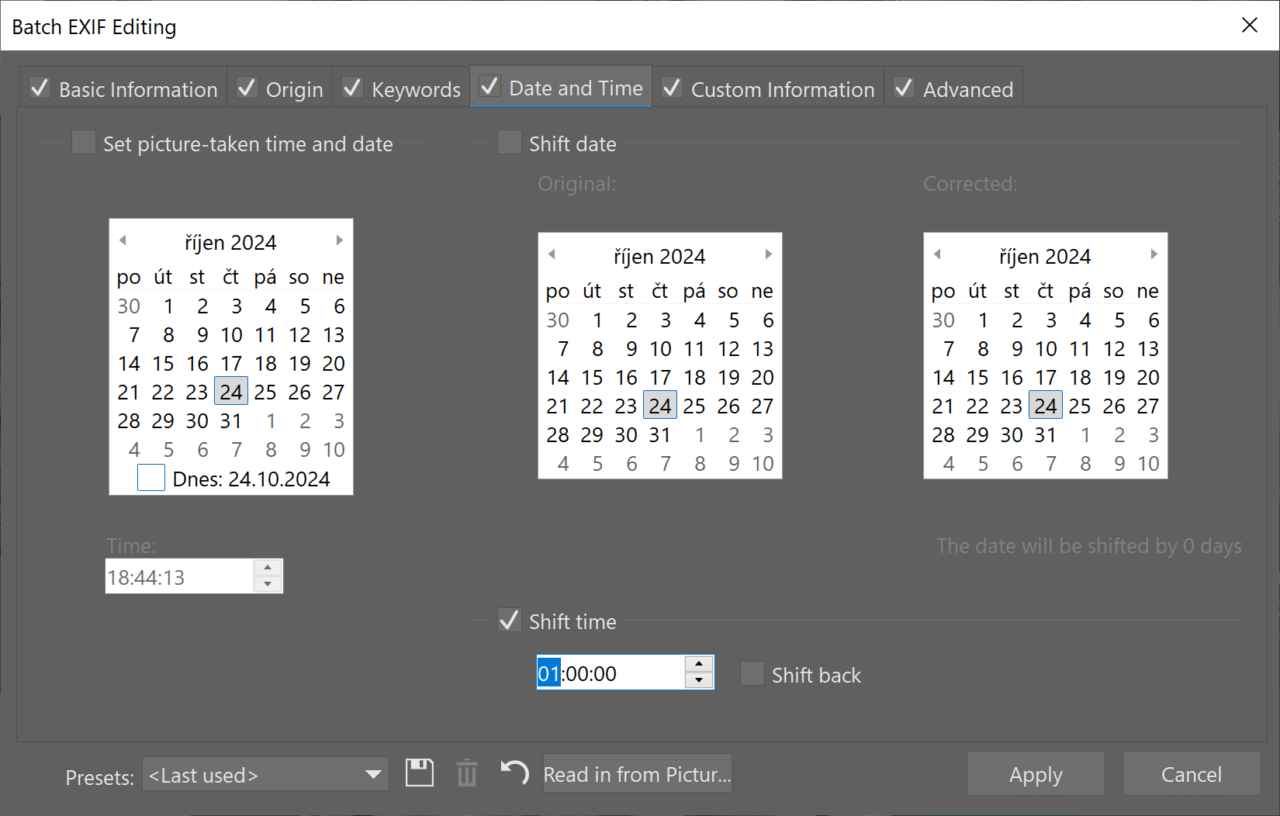Go to next month on picture-taken calendar
The width and height of the screenshot is (1280, 816).
[339, 240]
